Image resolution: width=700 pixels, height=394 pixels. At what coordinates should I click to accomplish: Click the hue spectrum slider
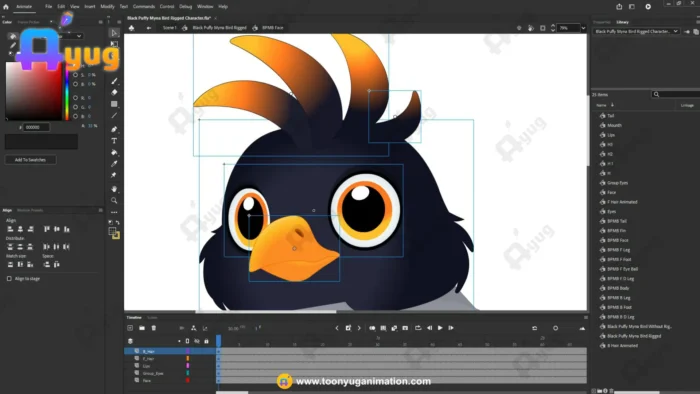(x=67, y=91)
